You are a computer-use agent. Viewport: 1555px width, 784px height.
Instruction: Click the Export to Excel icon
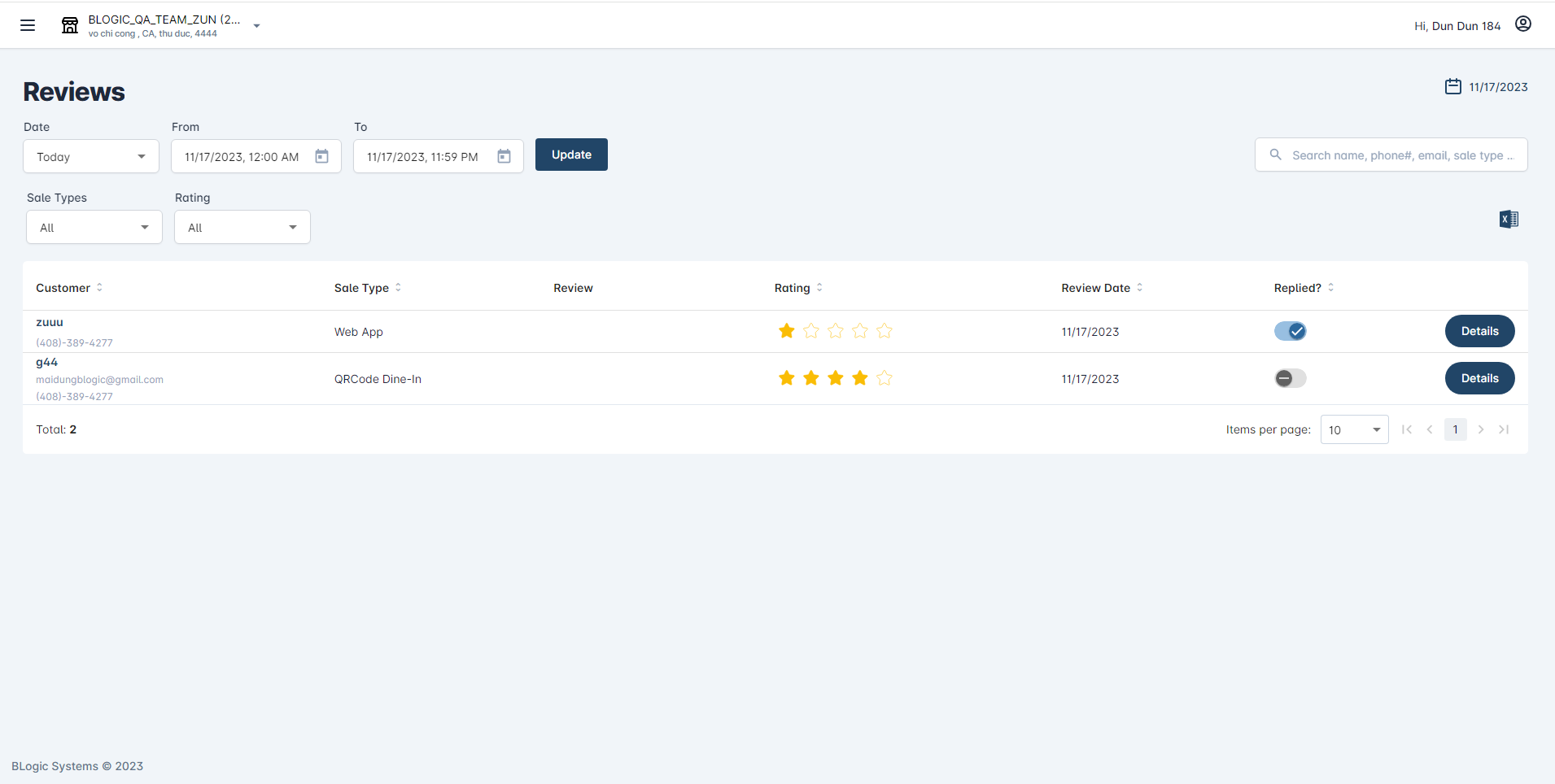click(x=1508, y=220)
